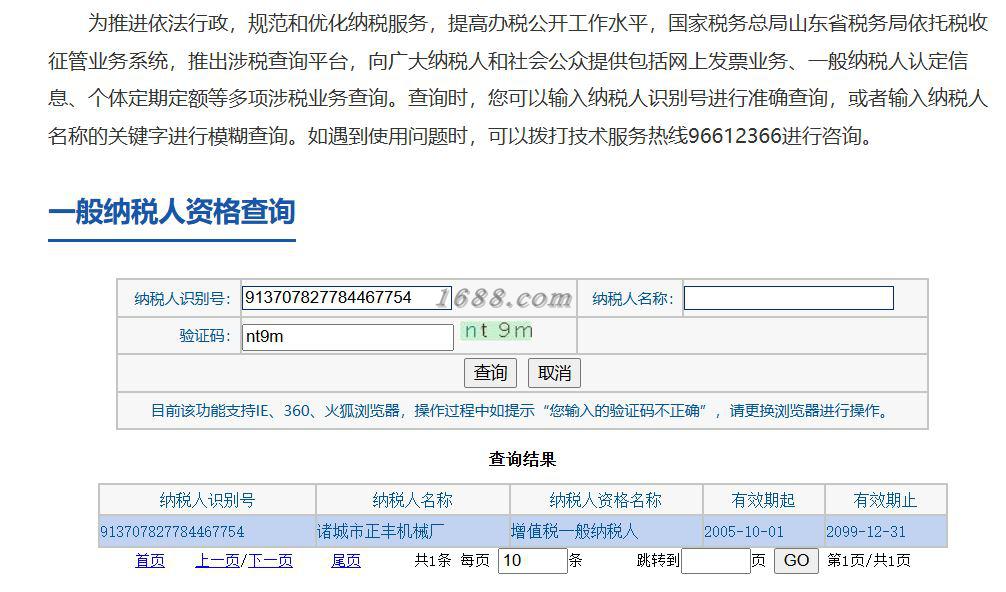Select the date cell 2005-10-01
This screenshot has height=592, width=1006.
tap(763, 532)
